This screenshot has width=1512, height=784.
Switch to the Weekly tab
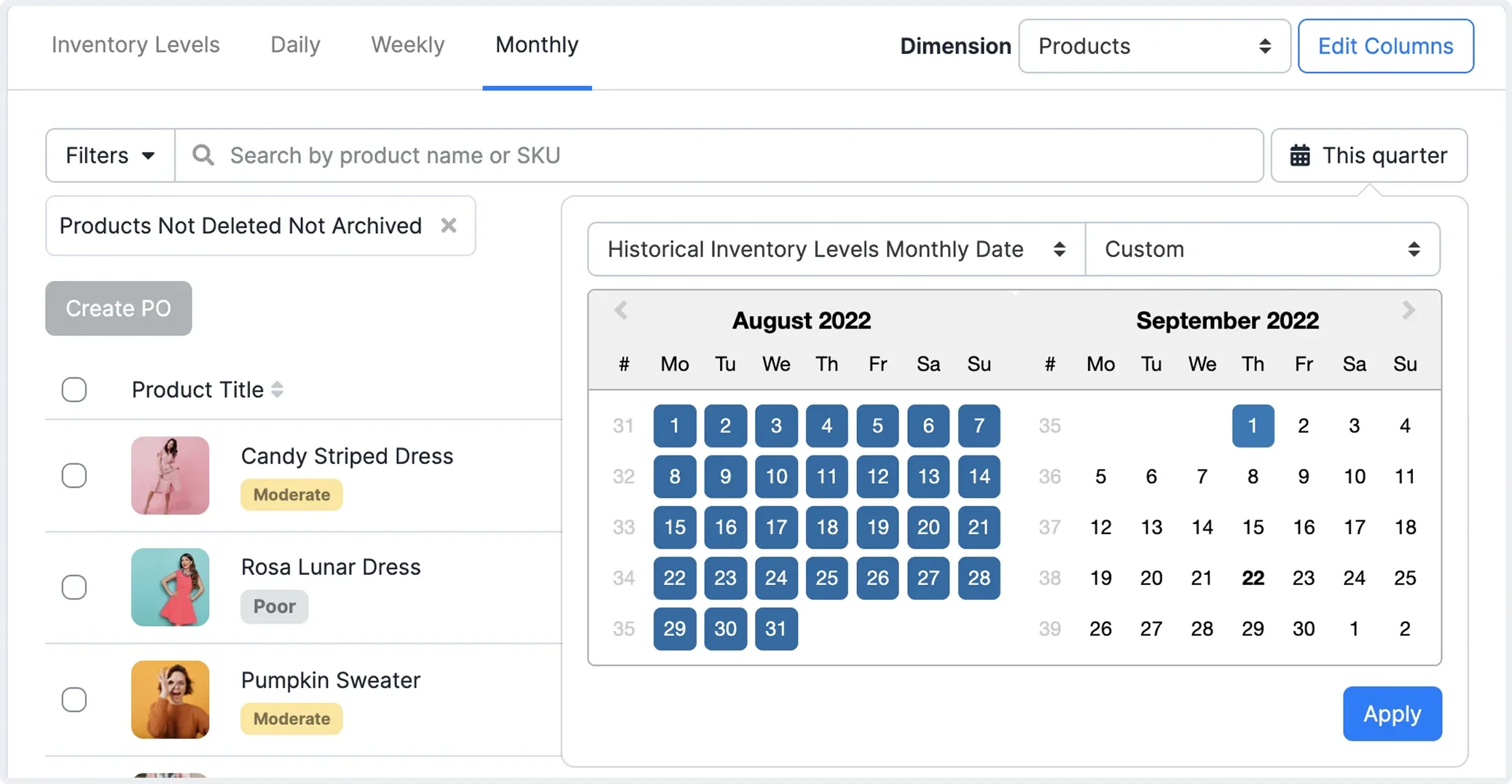[407, 45]
